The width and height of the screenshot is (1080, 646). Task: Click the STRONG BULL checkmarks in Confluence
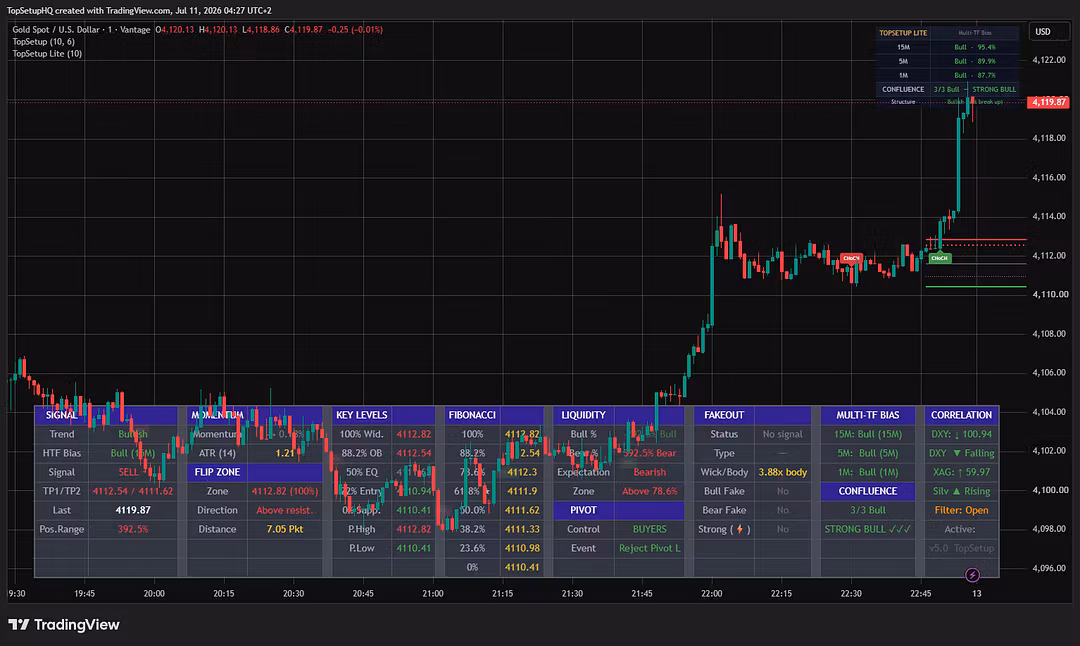pyautogui.click(x=900, y=529)
